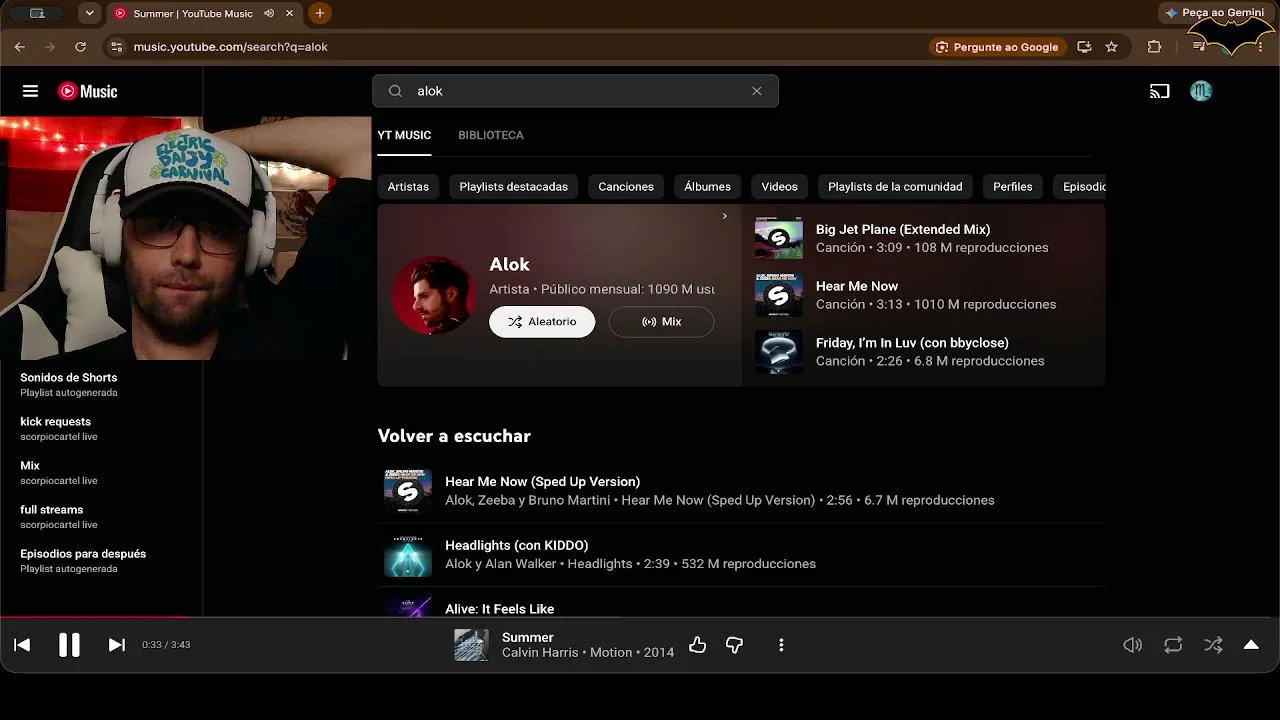Image resolution: width=1280 pixels, height=720 pixels.
Task: Mute the tab via speaker icon
Action: [x=269, y=13]
